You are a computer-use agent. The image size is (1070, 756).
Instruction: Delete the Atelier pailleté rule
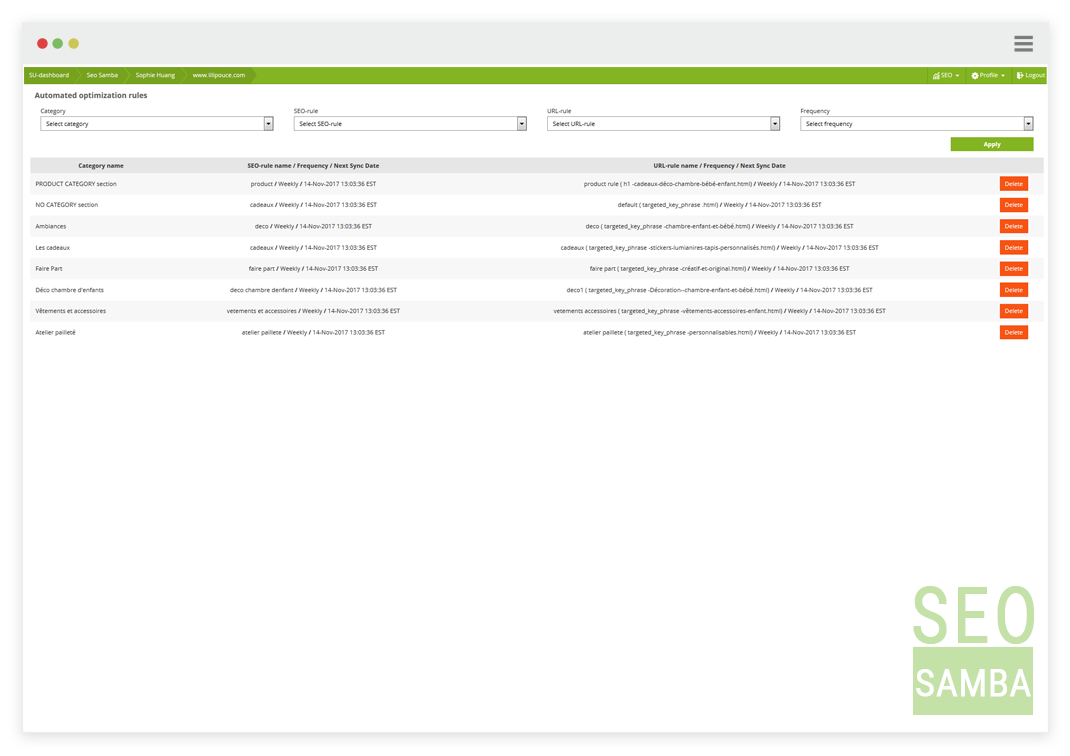click(x=1013, y=331)
